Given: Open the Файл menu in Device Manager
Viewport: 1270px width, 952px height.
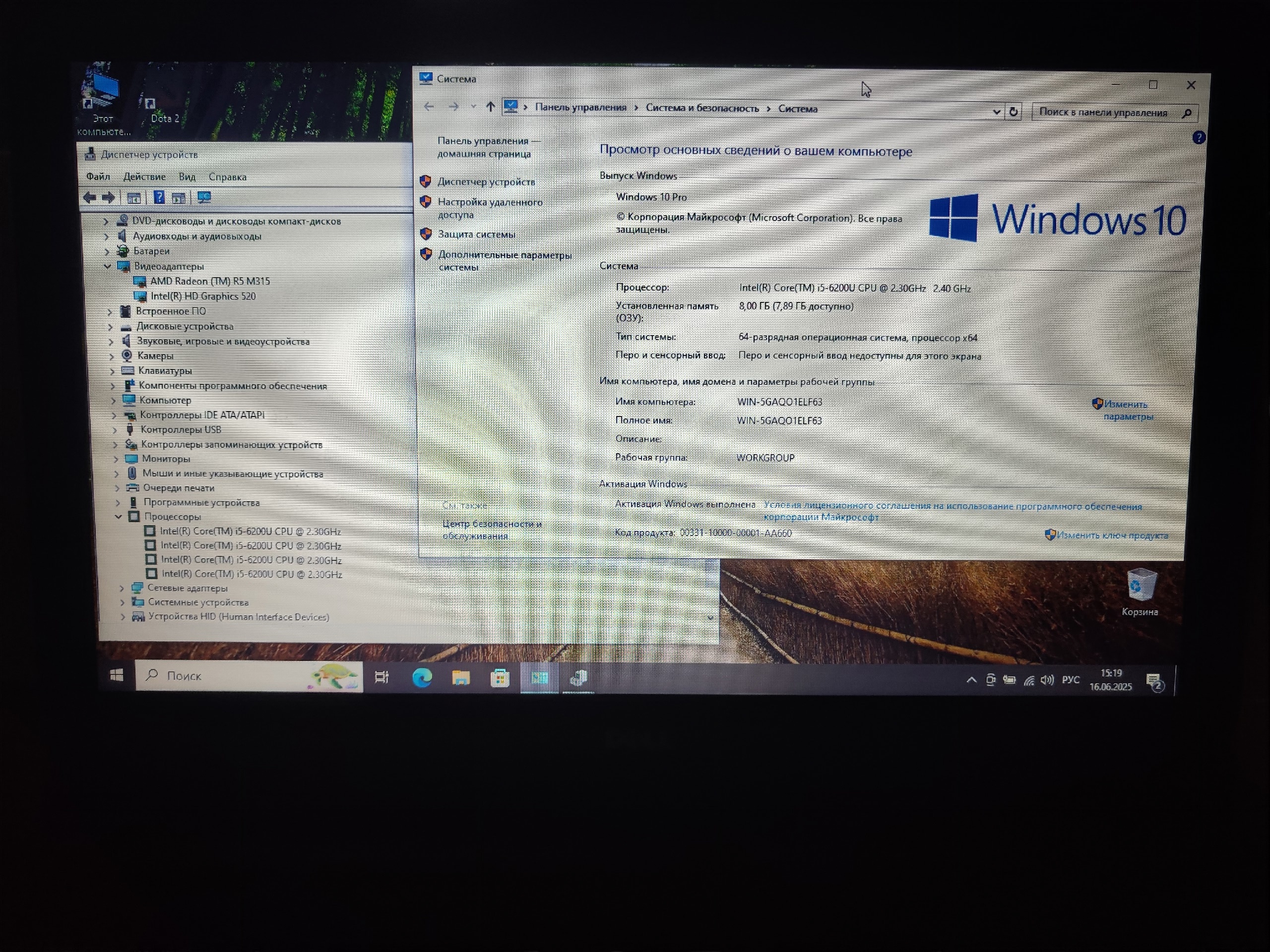Looking at the screenshot, I should tap(98, 176).
